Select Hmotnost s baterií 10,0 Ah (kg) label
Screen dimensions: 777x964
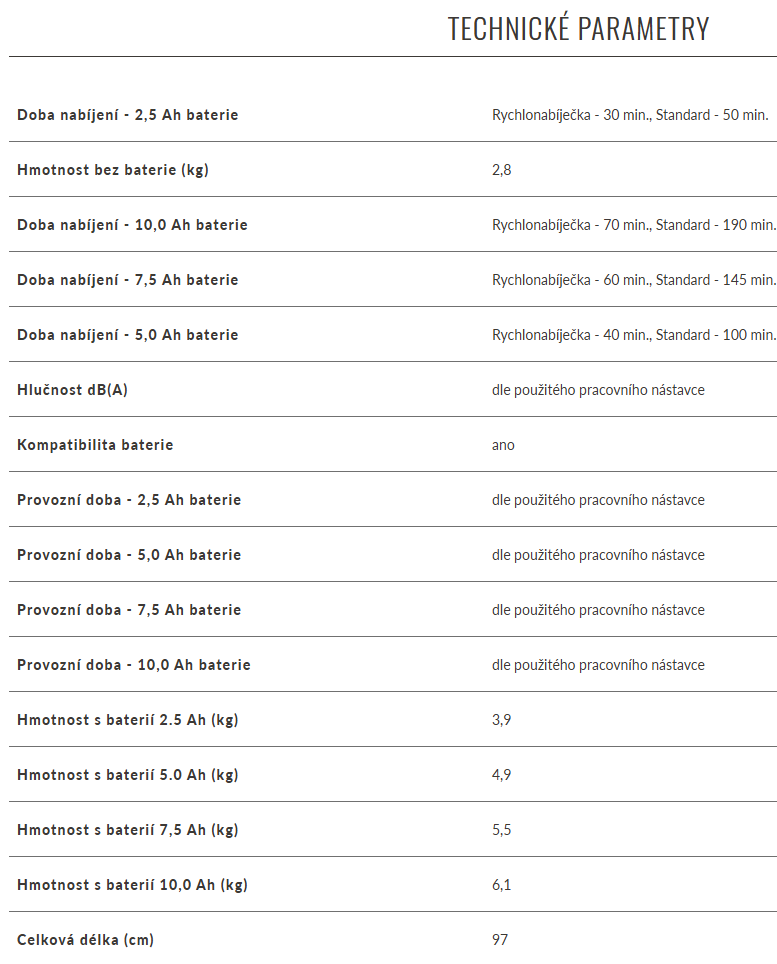pos(132,885)
